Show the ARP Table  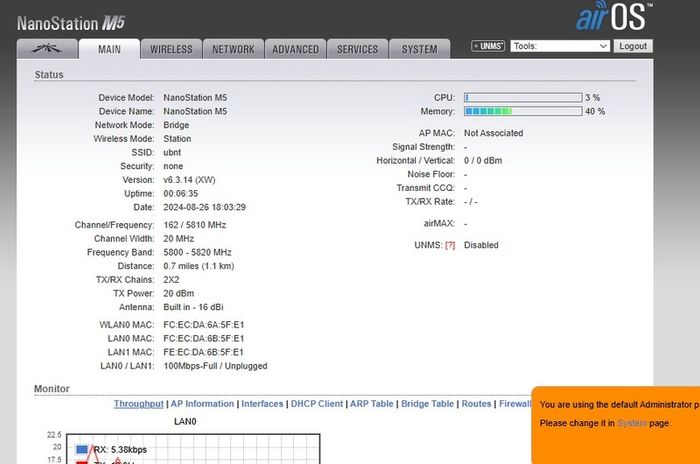point(371,404)
